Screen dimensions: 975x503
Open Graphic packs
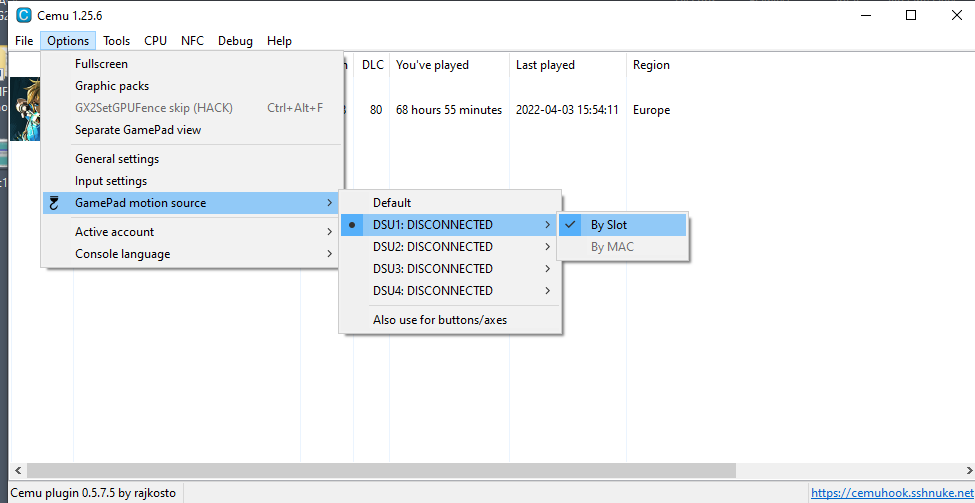(x=192, y=86)
